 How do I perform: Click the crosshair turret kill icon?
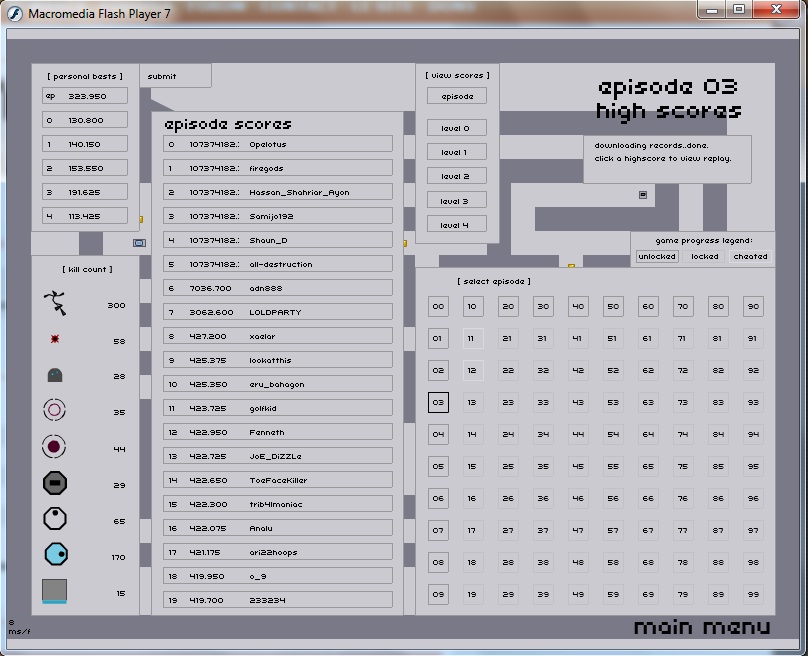point(54,410)
